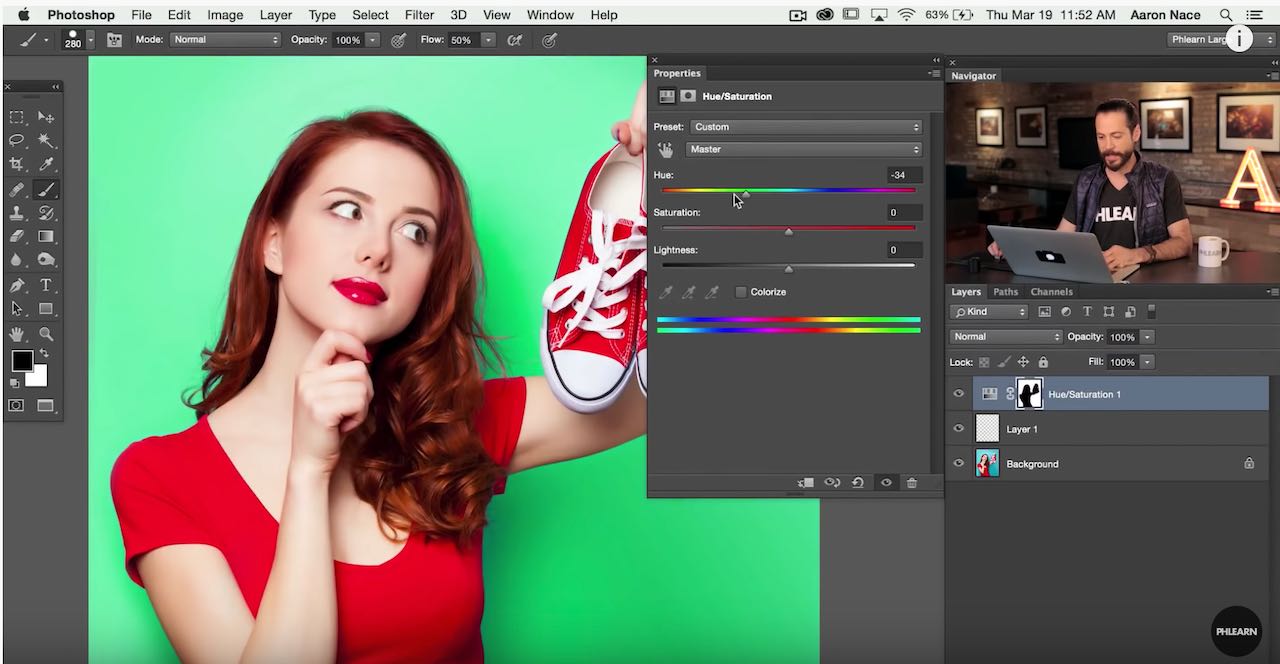Select the Horizontal Type tool
1280x664 pixels.
point(46,285)
